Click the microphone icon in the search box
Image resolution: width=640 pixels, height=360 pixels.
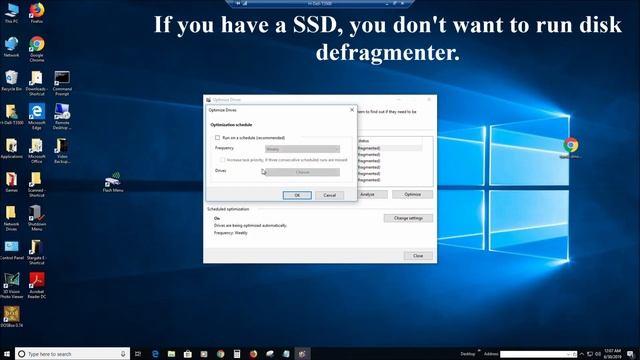(x=123, y=354)
